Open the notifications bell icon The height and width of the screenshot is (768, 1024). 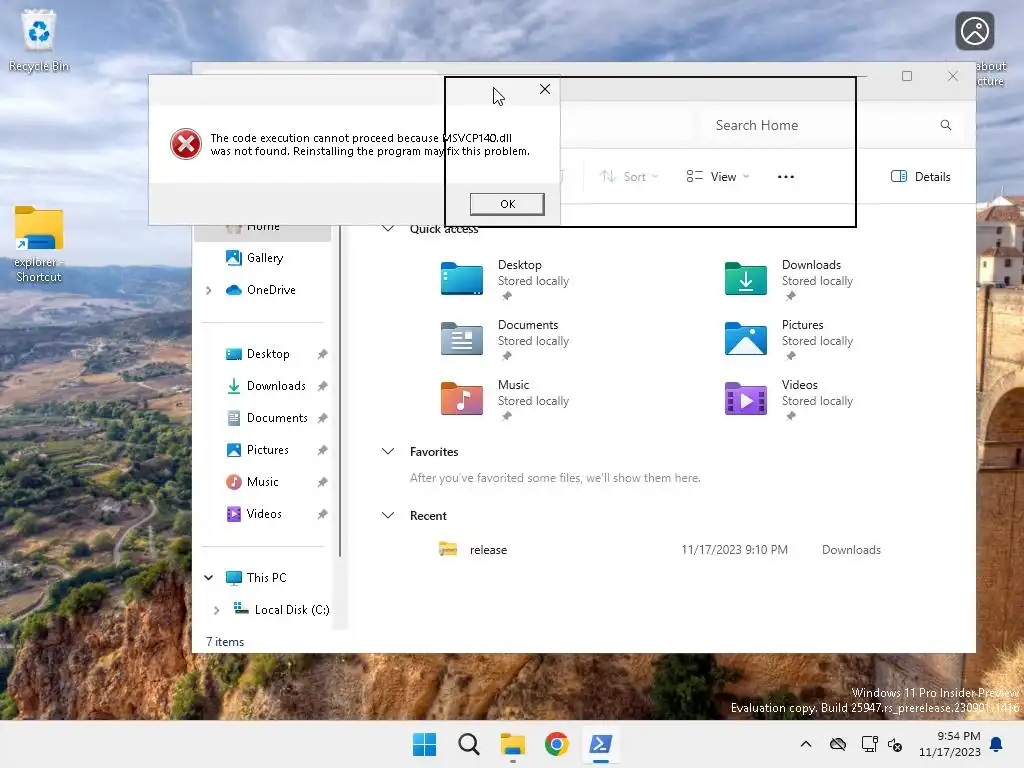996,744
